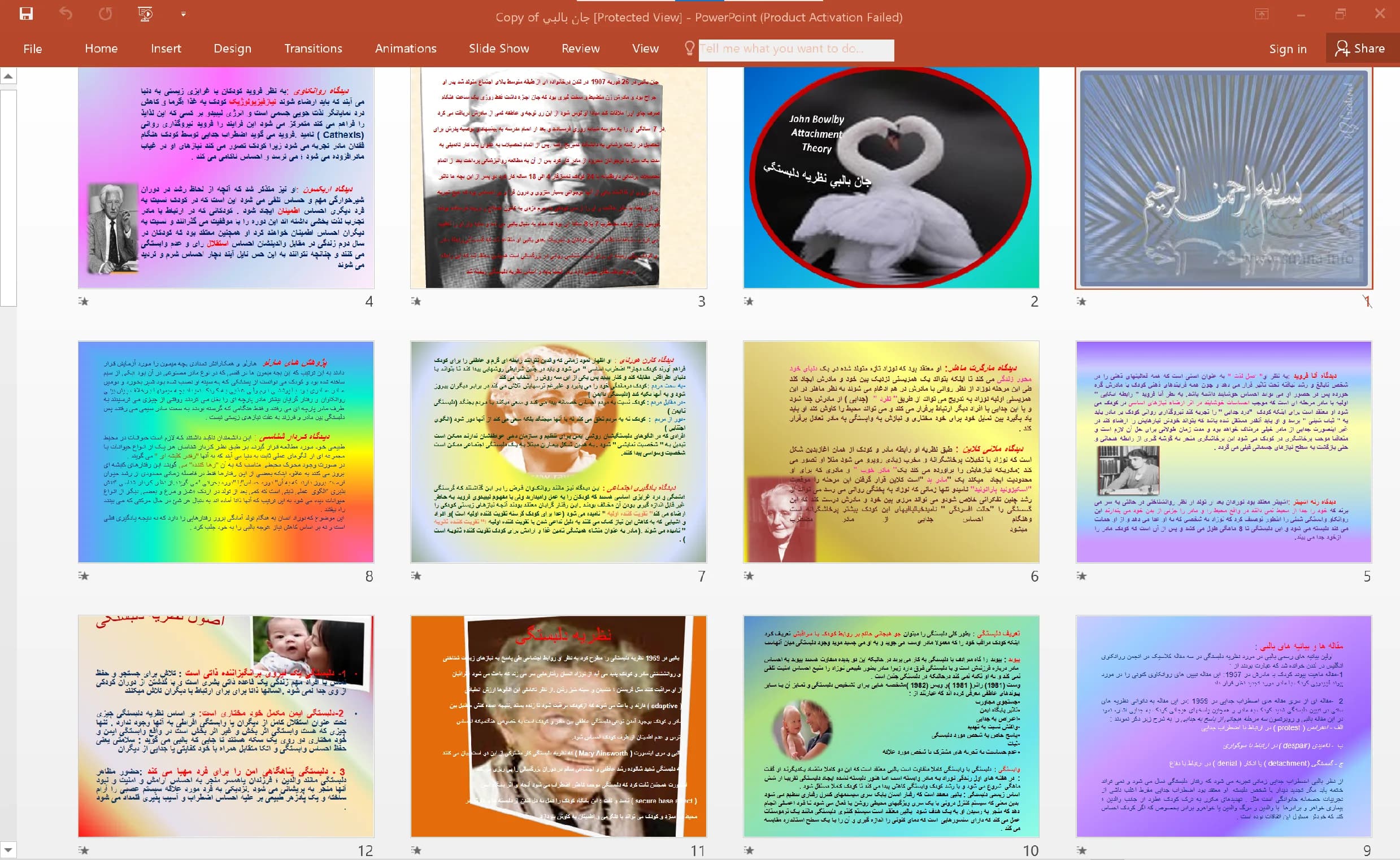Image resolution: width=1400 pixels, height=860 pixels.
Task: Select slide 8 rainbow background thumbnail
Action: (x=226, y=452)
